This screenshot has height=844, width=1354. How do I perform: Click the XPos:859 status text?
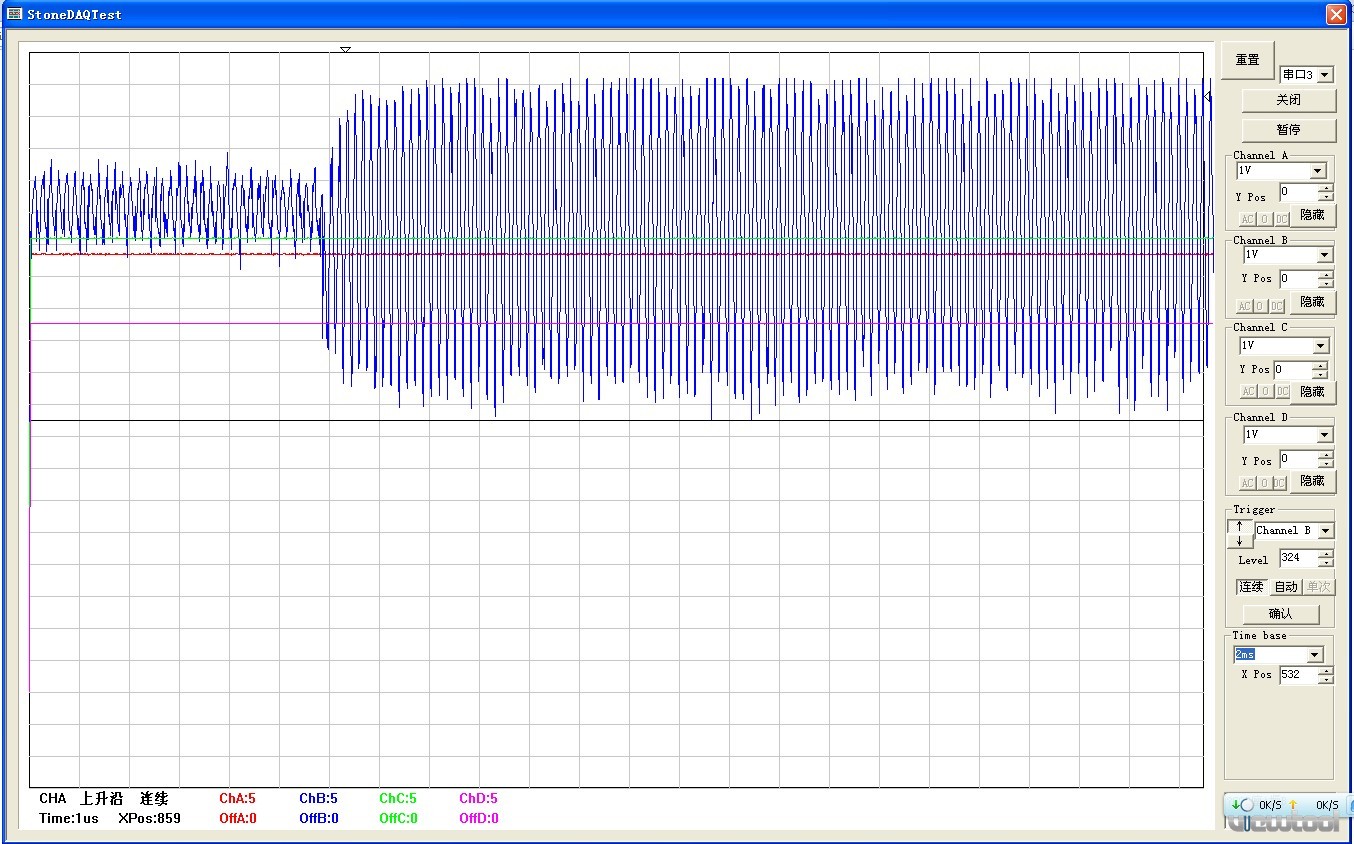(x=149, y=818)
